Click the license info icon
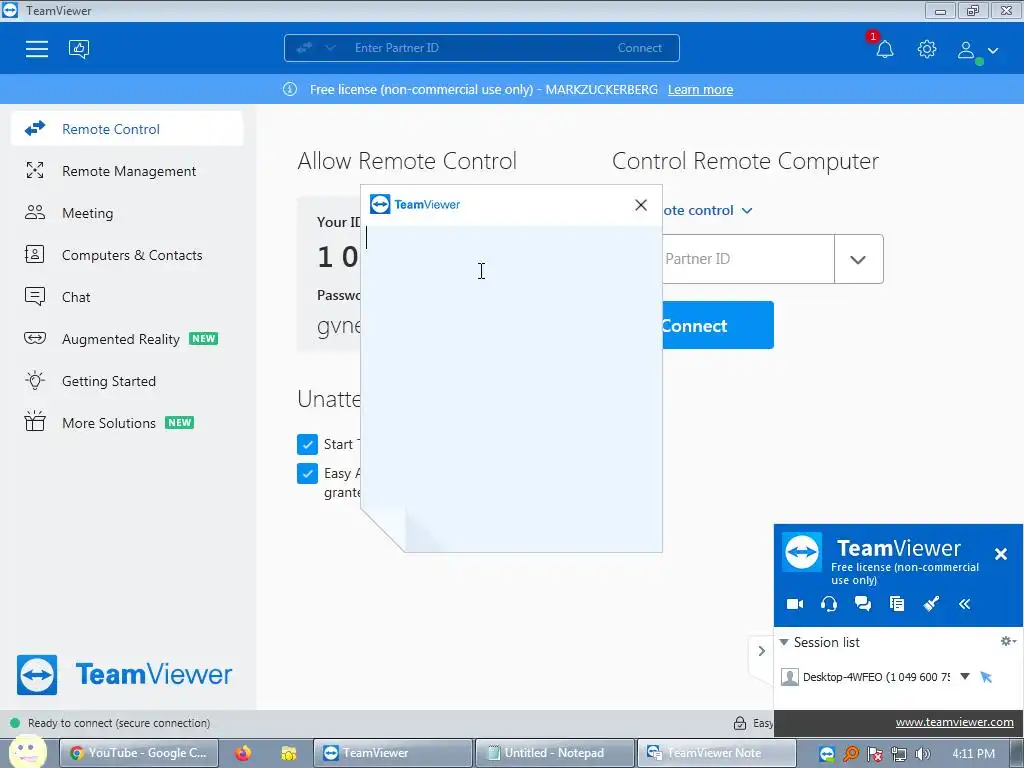Viewport: 1024px width, 768px height. pos(290,89)
